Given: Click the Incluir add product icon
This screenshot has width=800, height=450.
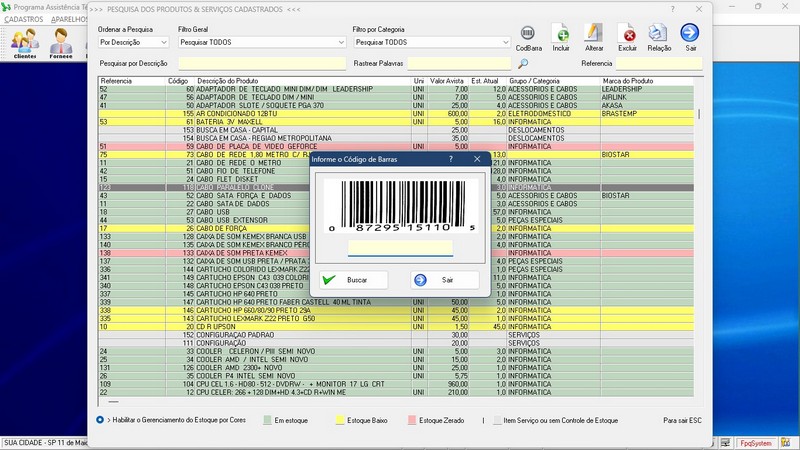Looking at the screenshot, I should point(561,34).
